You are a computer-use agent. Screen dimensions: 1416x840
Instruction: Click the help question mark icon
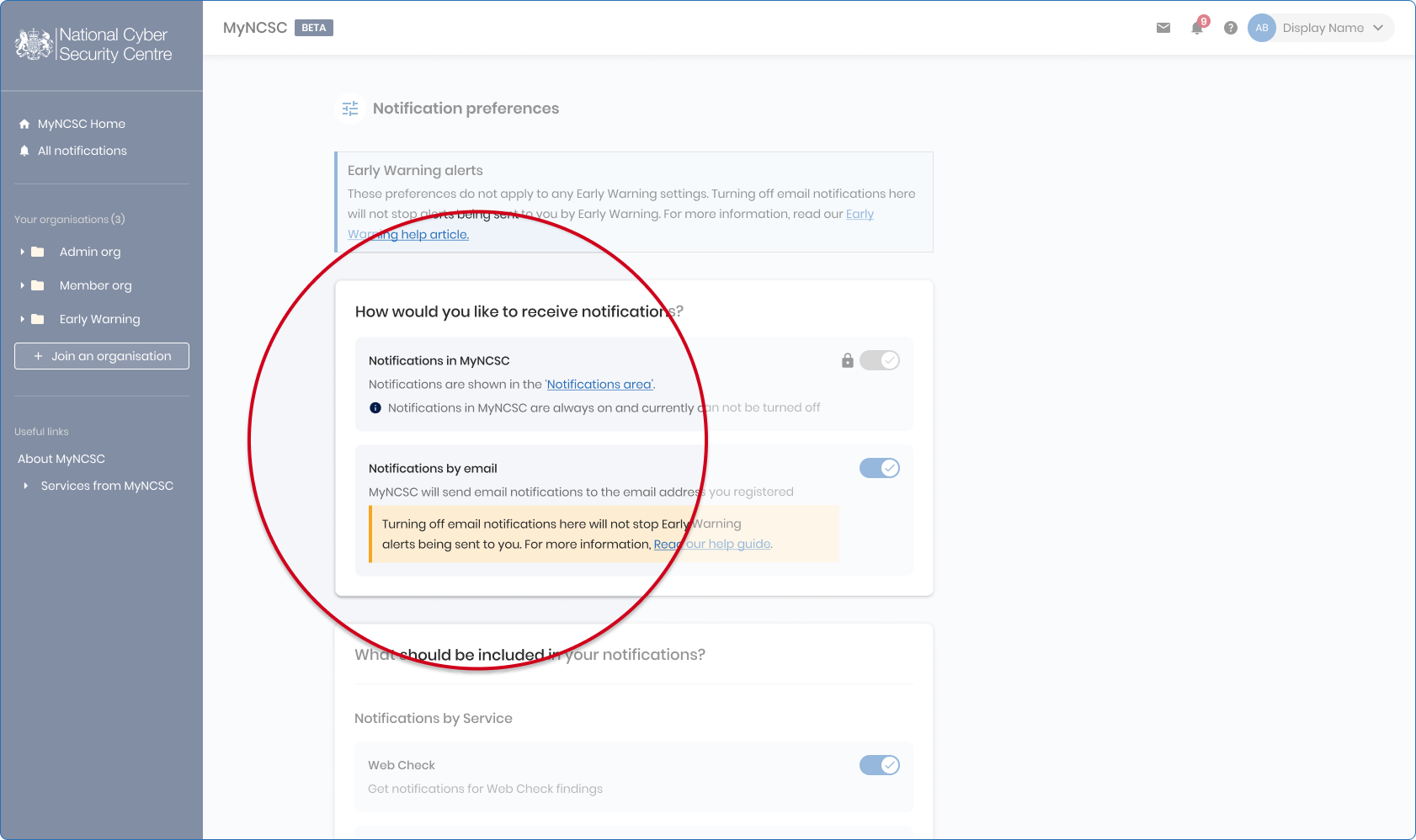(x=1231, y=28)
